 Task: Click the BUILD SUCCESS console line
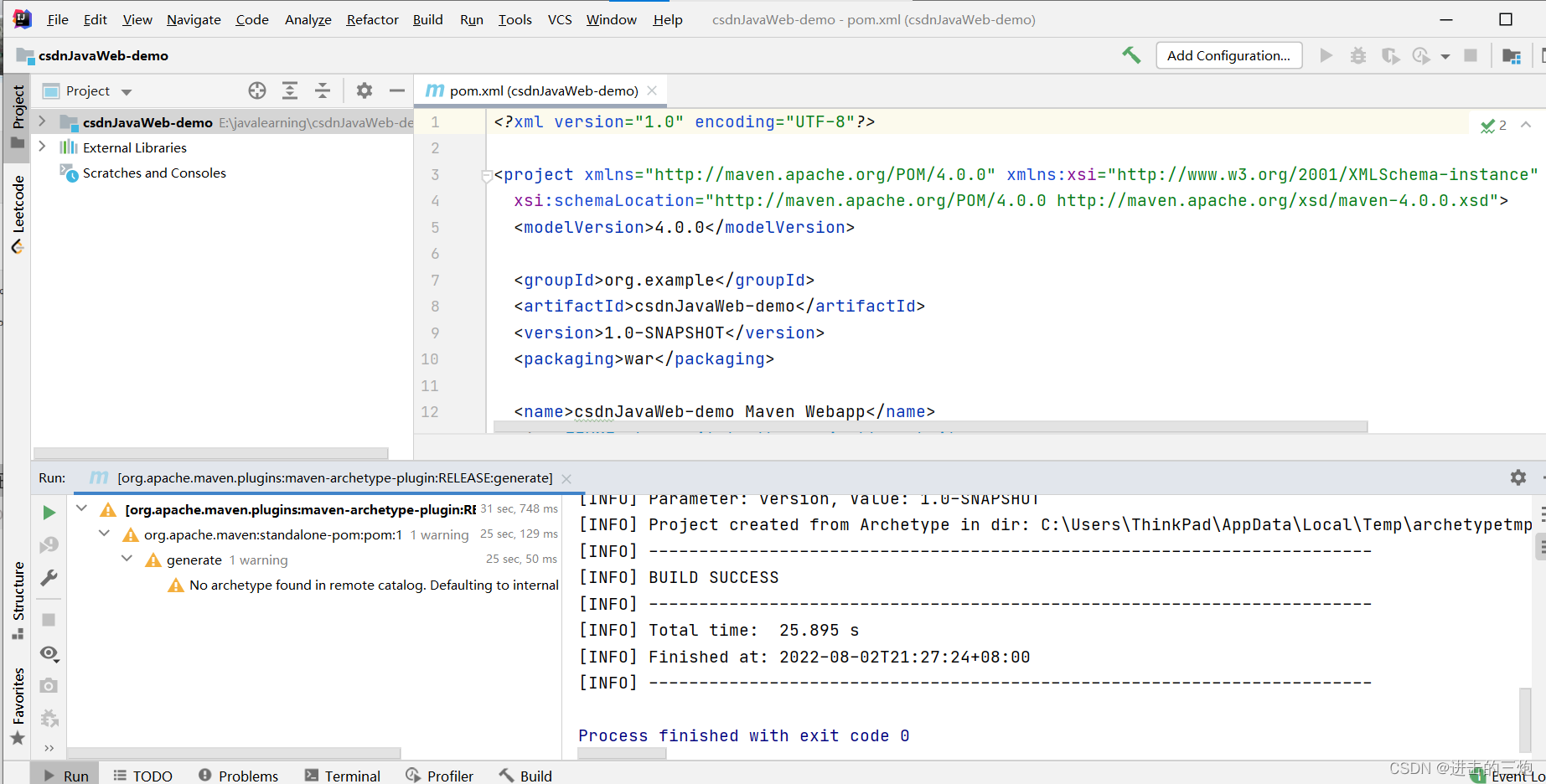(679, 577)
